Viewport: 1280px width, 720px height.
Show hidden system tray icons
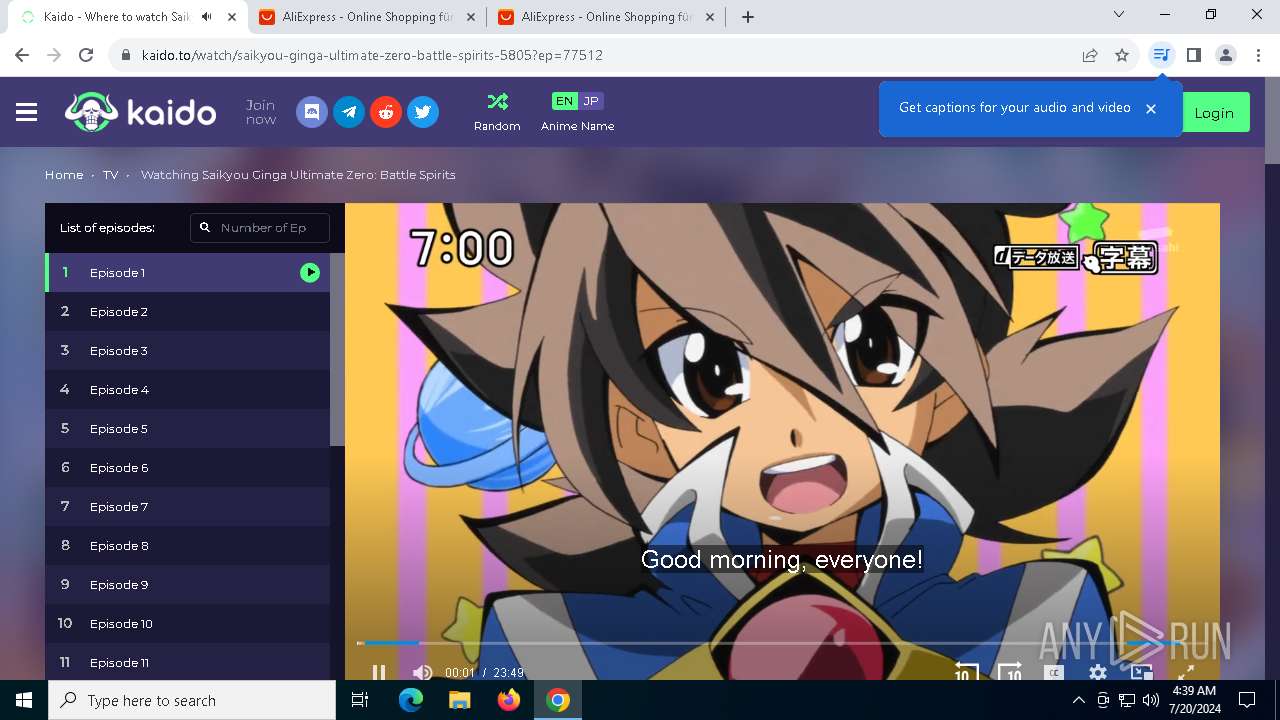pos(1078,700)
